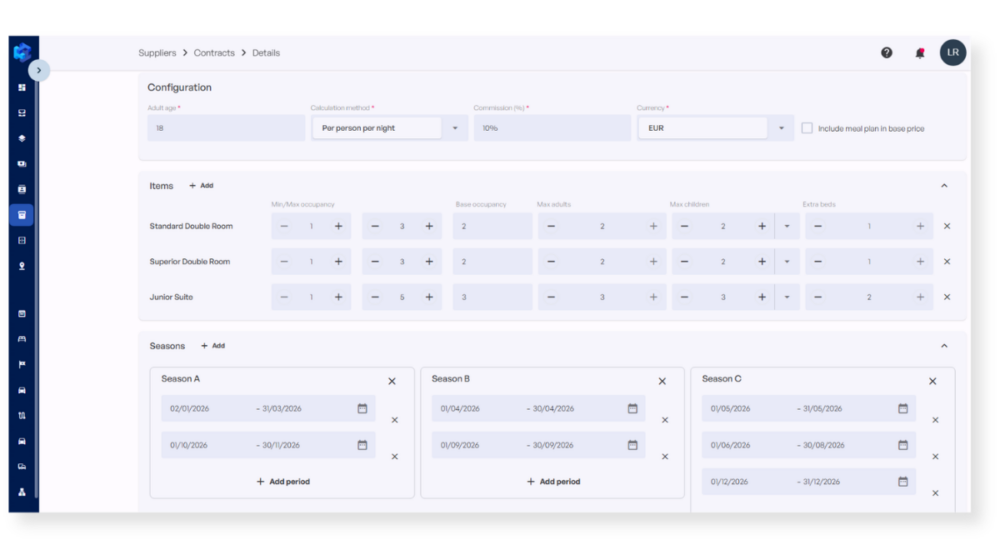1000x550 pixels.
Task: Open the Currency dropdown showing EUR
Action: 715,128
